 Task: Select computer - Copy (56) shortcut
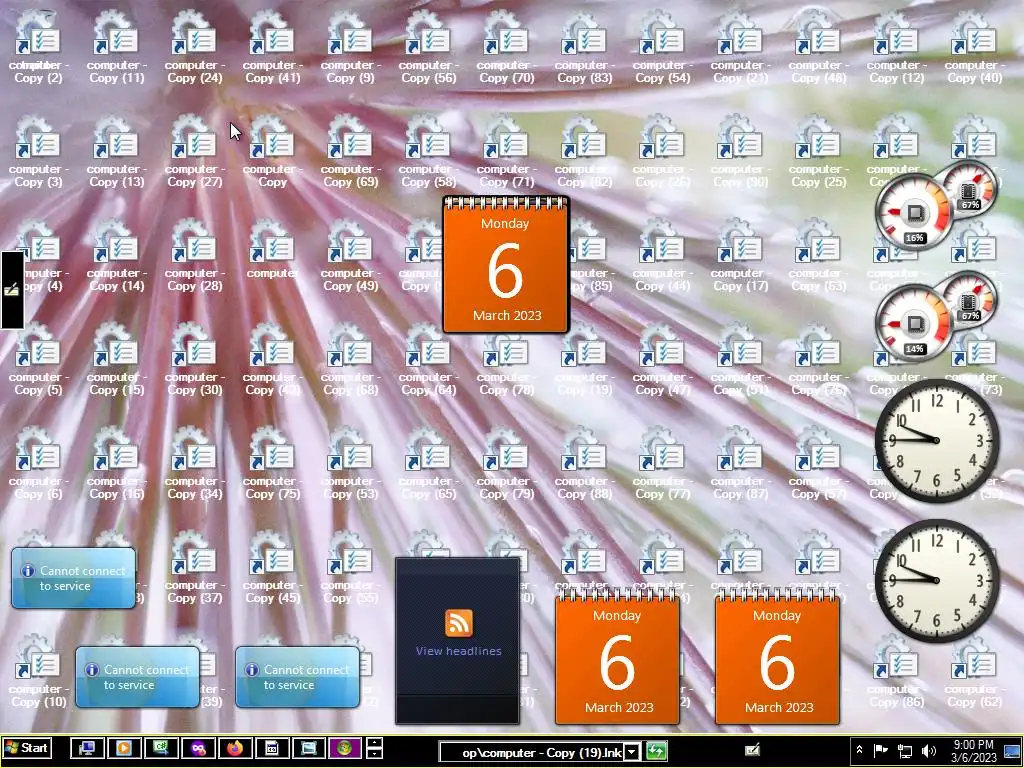(x=428, y=48)
